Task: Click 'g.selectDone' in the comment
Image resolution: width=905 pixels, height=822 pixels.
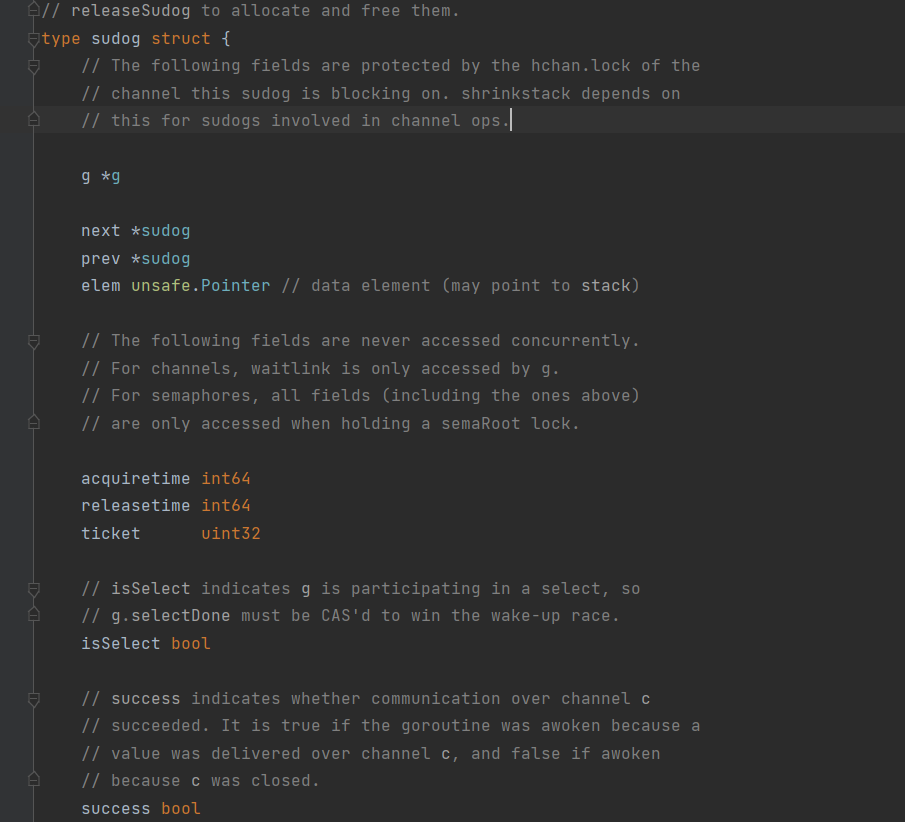Action: point(170,616)
